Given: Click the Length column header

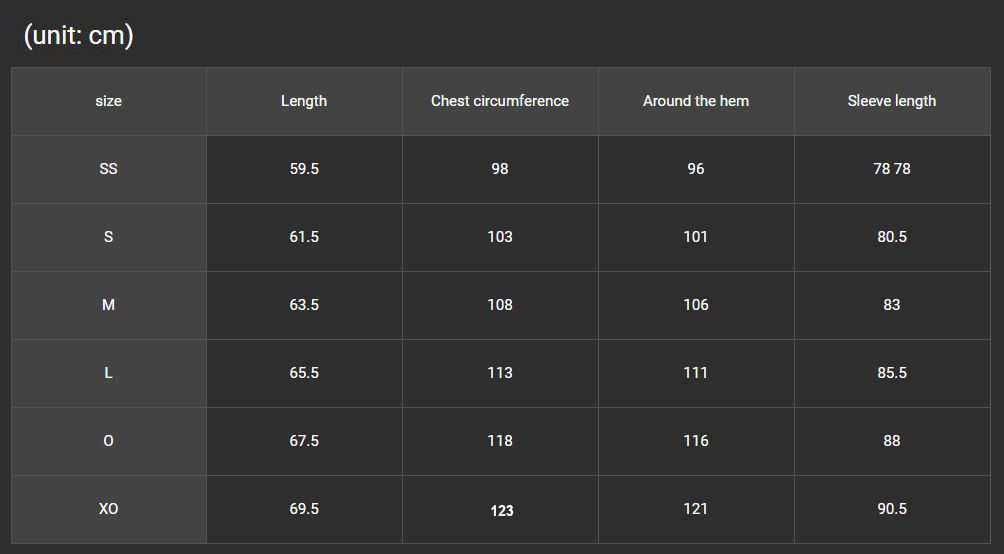Looking at the screenshot, I should tap(304, 101).
